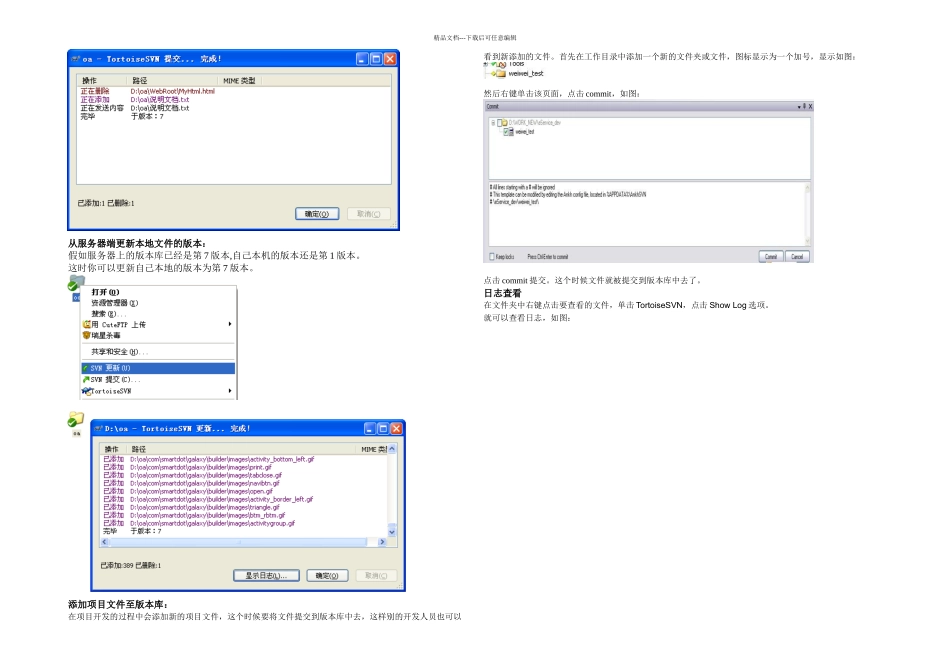Choose 共享和安全(H)... in the context menu
Image resolution: width=950 pixels, height=672 pixels.
click(158, 351)
